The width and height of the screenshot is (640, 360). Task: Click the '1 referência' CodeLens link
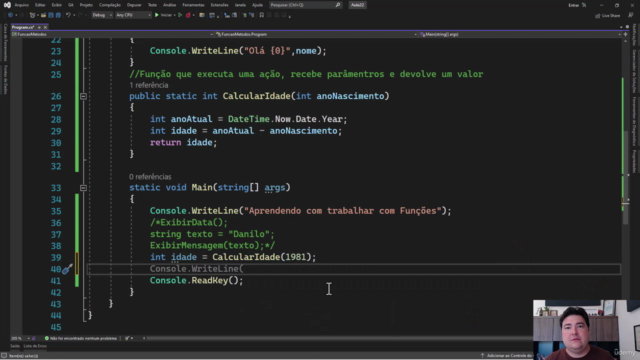pyautogui.click(x=149, y=85)
